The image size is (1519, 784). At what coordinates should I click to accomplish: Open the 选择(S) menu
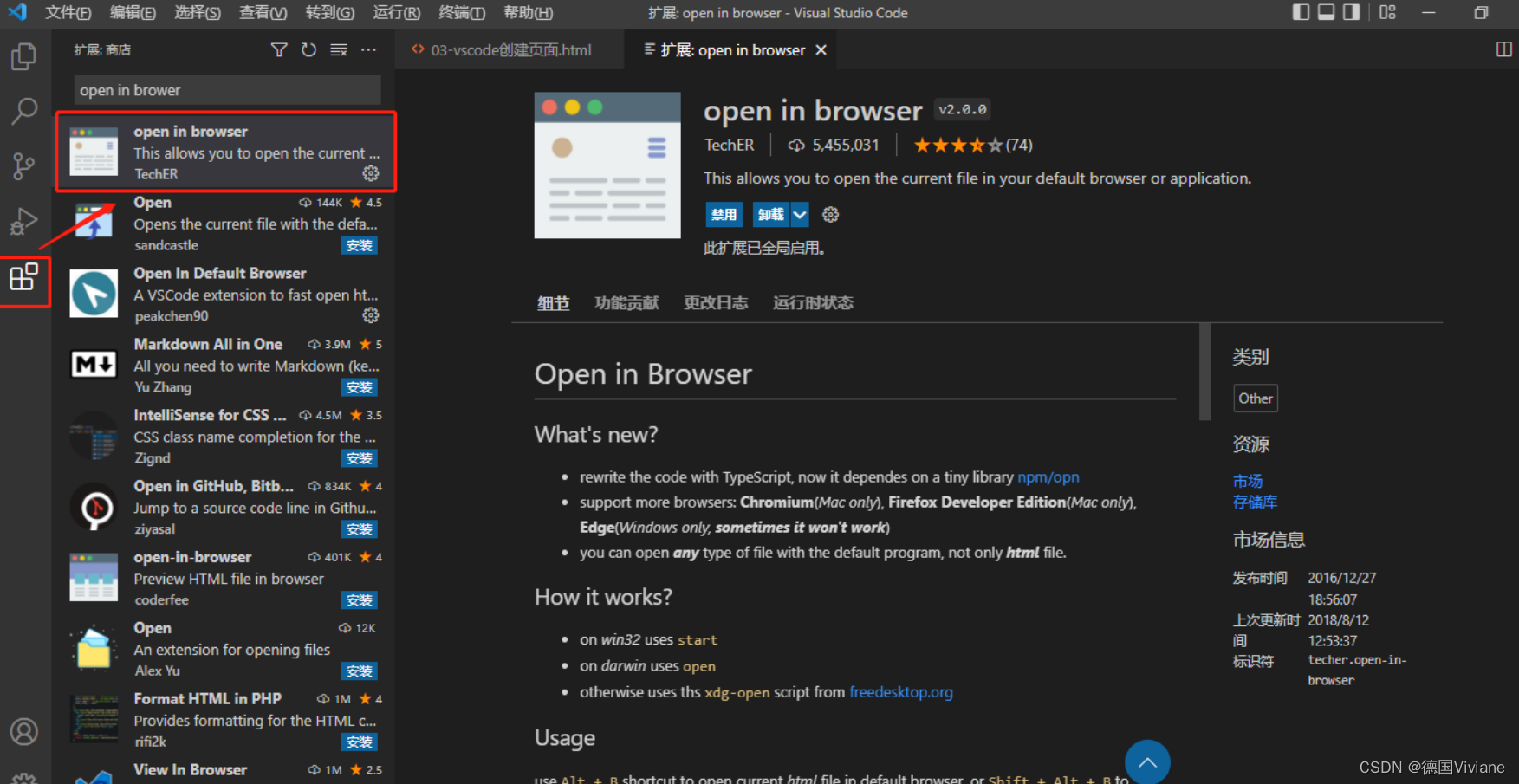[198, 13]
